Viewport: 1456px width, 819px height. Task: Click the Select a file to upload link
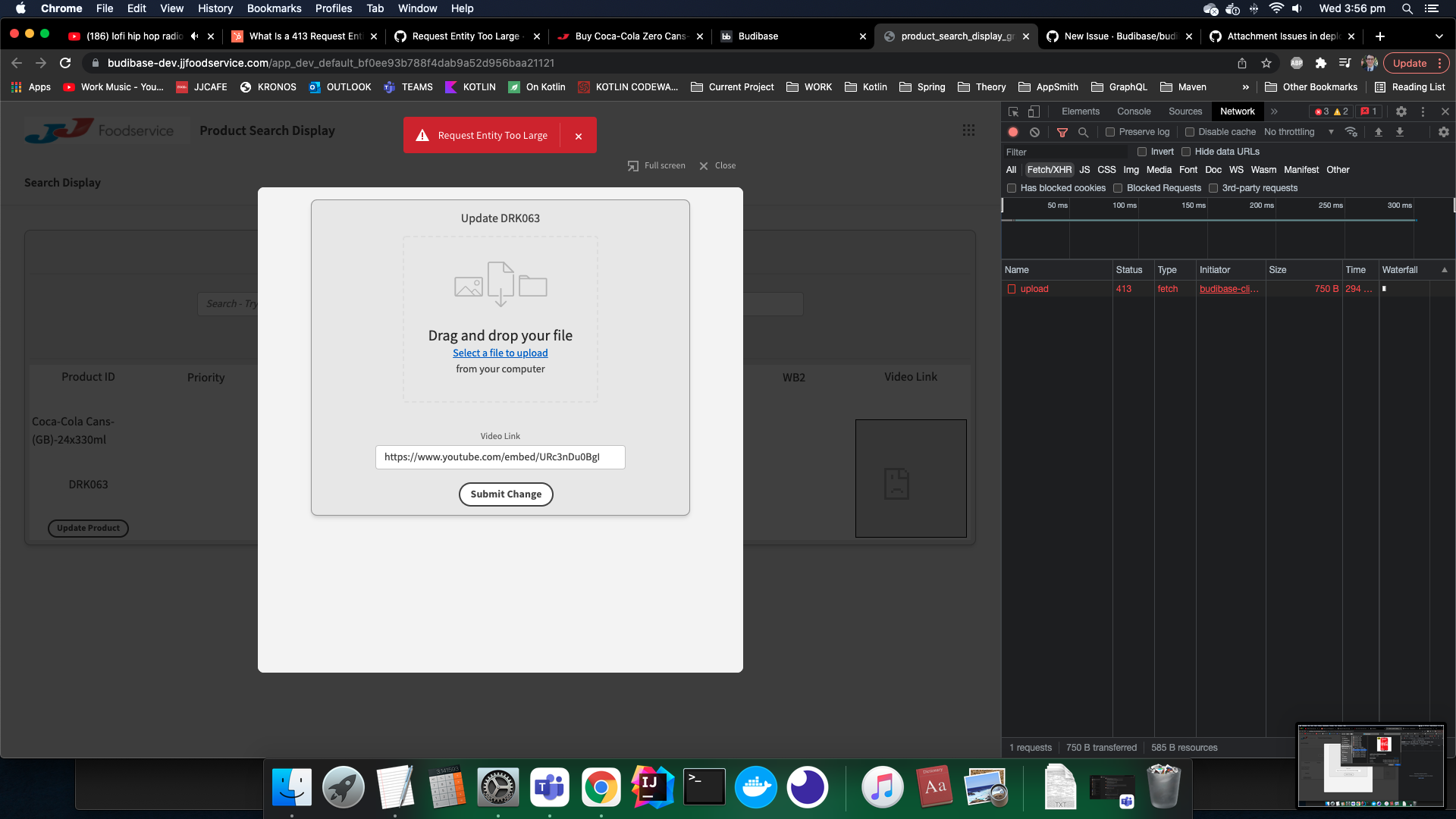[x=500, y=353]
